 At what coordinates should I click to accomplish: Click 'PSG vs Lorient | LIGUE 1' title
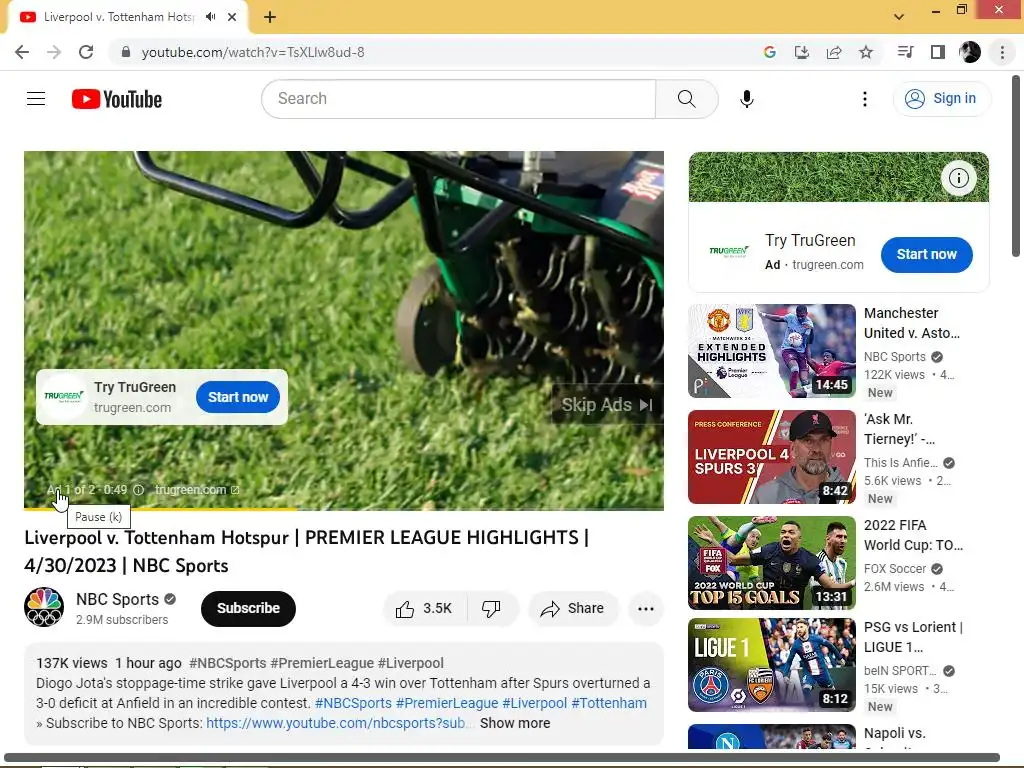pos(913,637)
